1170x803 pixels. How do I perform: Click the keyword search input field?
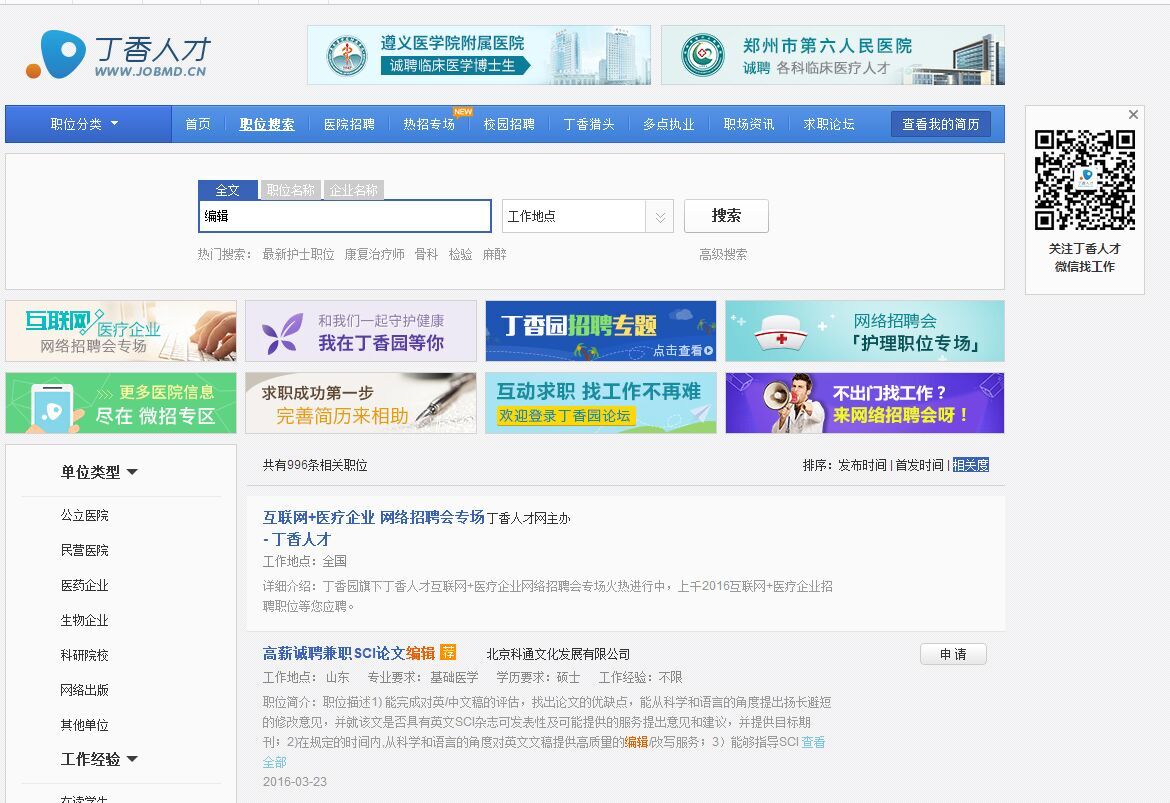click(x=345, y=216)
